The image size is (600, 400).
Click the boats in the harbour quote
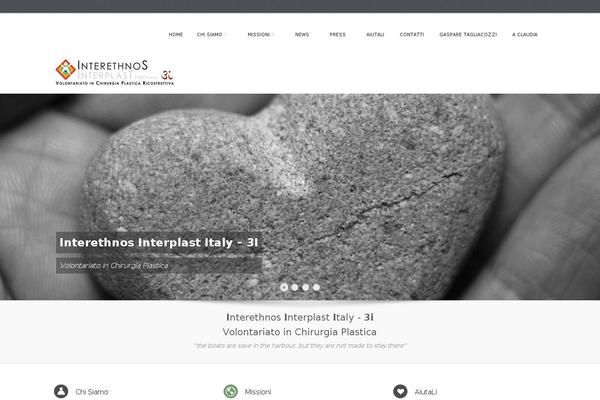tap(300, 345)
